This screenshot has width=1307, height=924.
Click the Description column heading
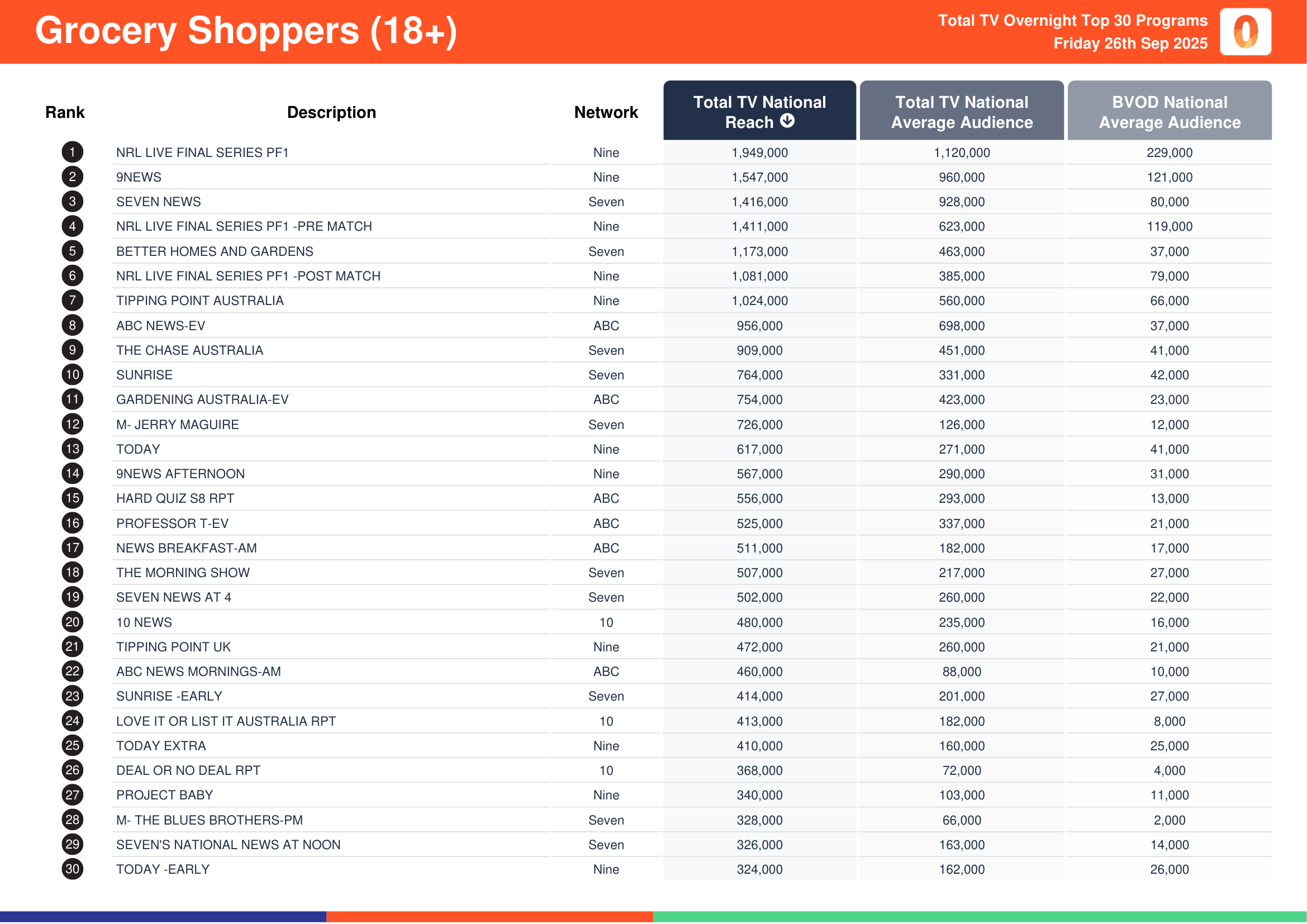point(331,112)
